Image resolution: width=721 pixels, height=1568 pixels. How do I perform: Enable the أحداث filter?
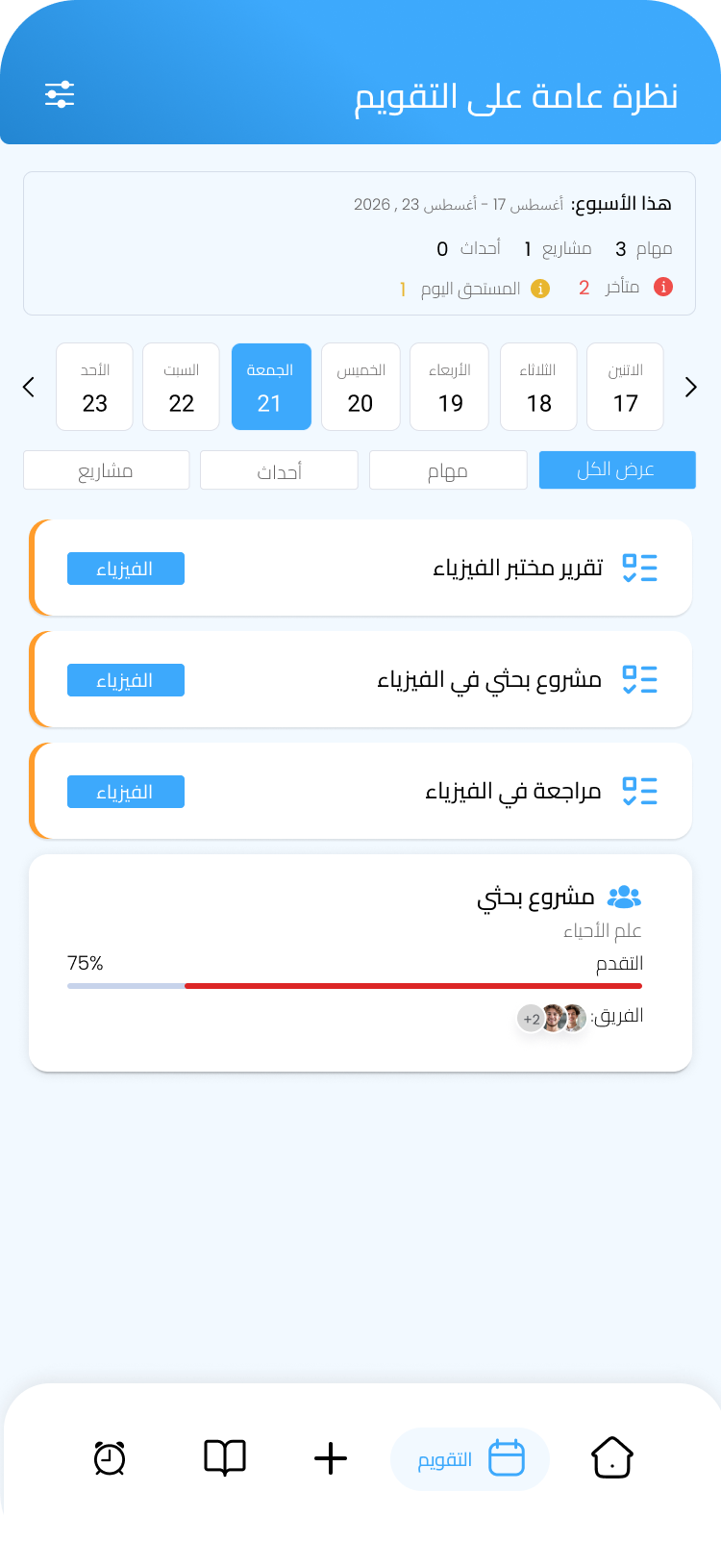(x=279, y=469)
